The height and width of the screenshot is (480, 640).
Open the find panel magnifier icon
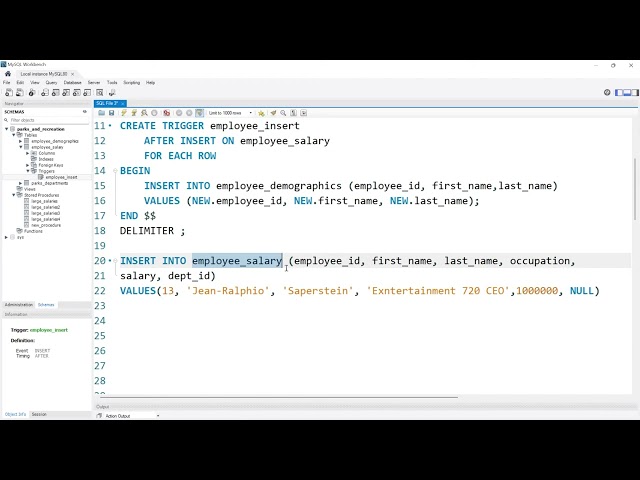coord(283,113)
